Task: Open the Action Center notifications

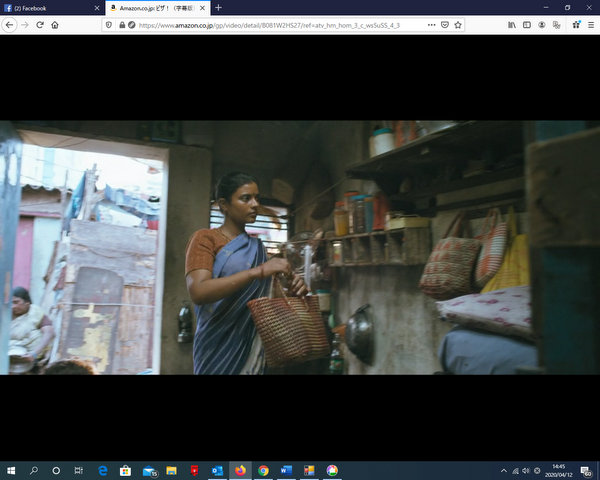Action: tap(586, 471)
